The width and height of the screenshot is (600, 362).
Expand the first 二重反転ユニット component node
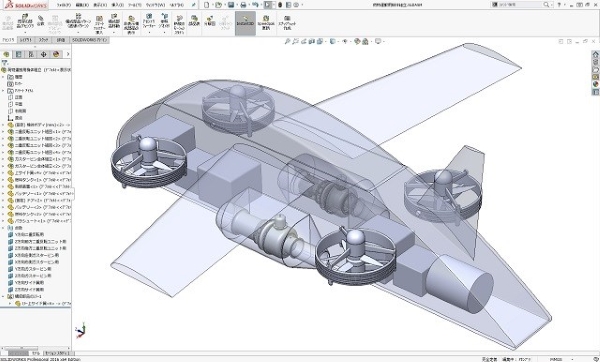pos(3,132)
